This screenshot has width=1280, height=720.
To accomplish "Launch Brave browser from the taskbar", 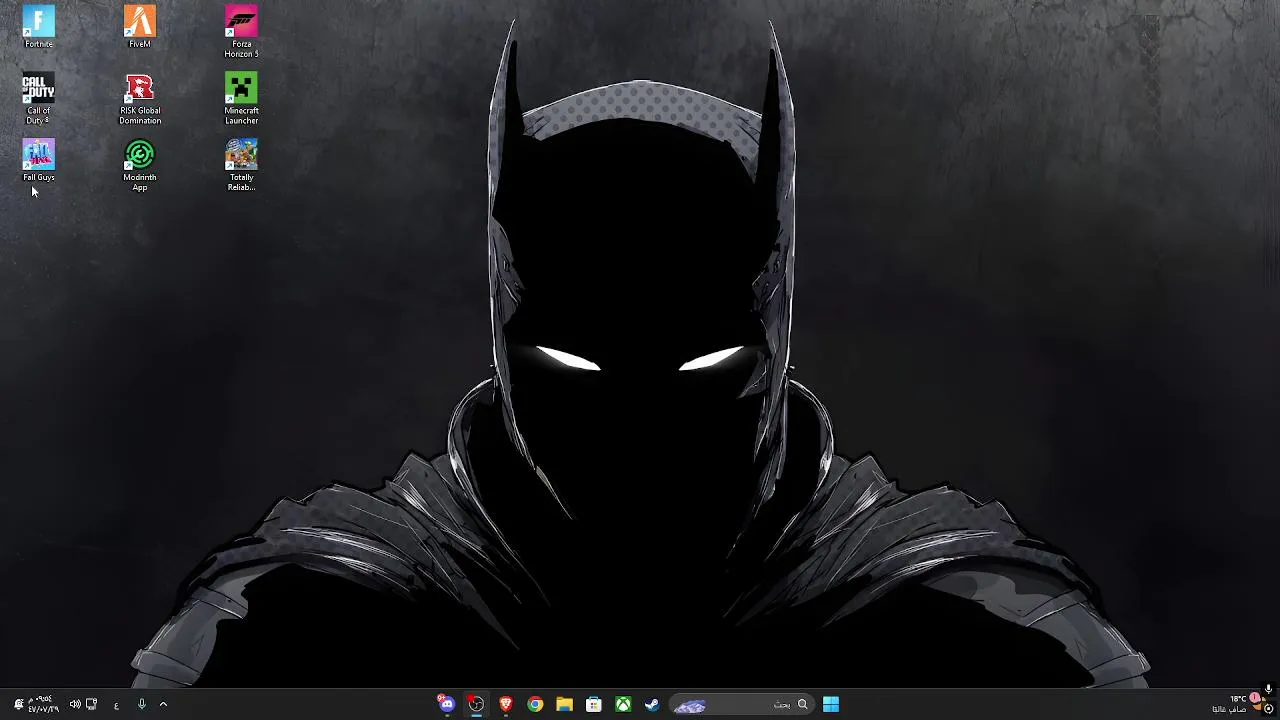I will [x=506, y=704].
